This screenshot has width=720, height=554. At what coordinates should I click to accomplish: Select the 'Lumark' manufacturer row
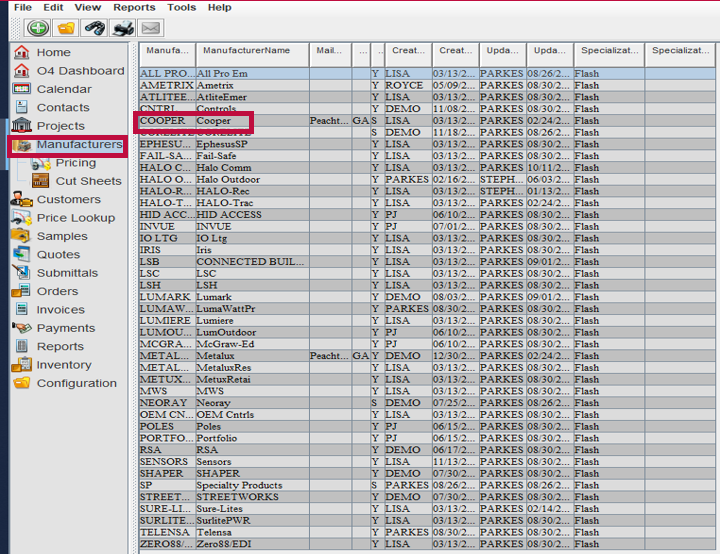tap(427, 297)
